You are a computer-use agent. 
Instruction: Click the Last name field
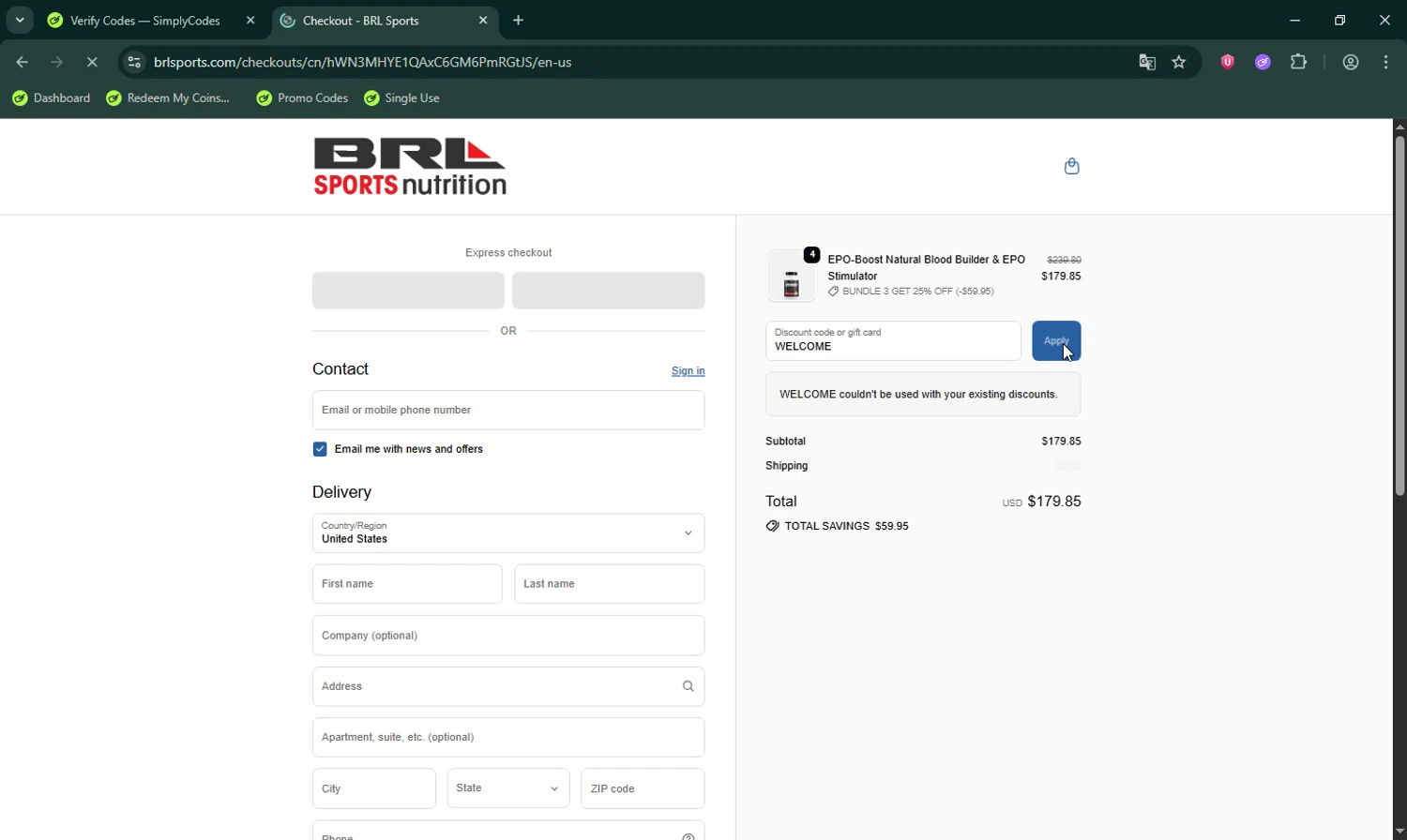[x=610, y=584]
